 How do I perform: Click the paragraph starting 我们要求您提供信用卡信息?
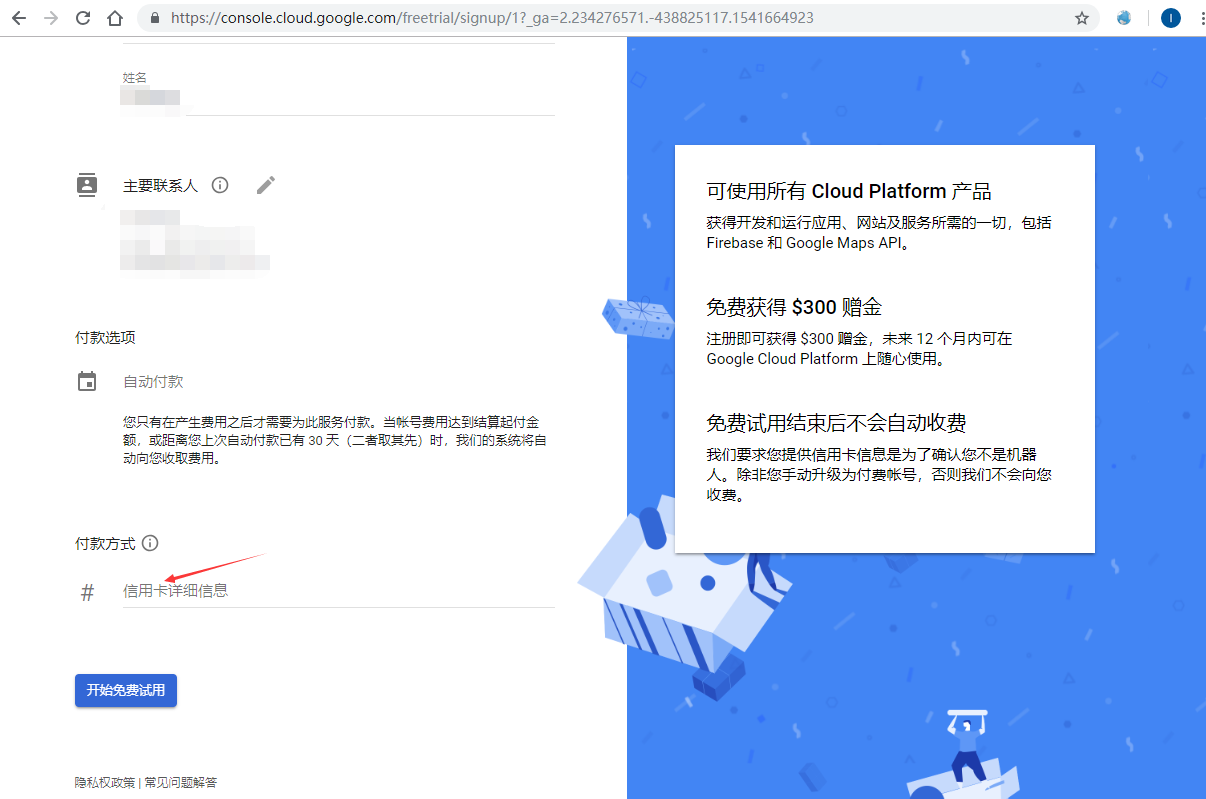tap(879, 474)
